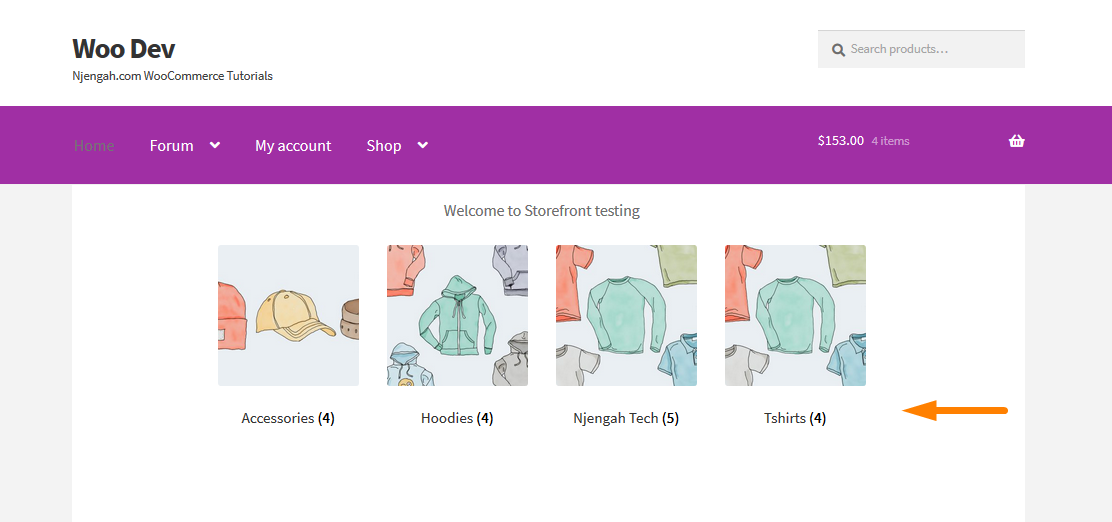Open the Hoodies category thumbnail image

[x=457, y=315]
